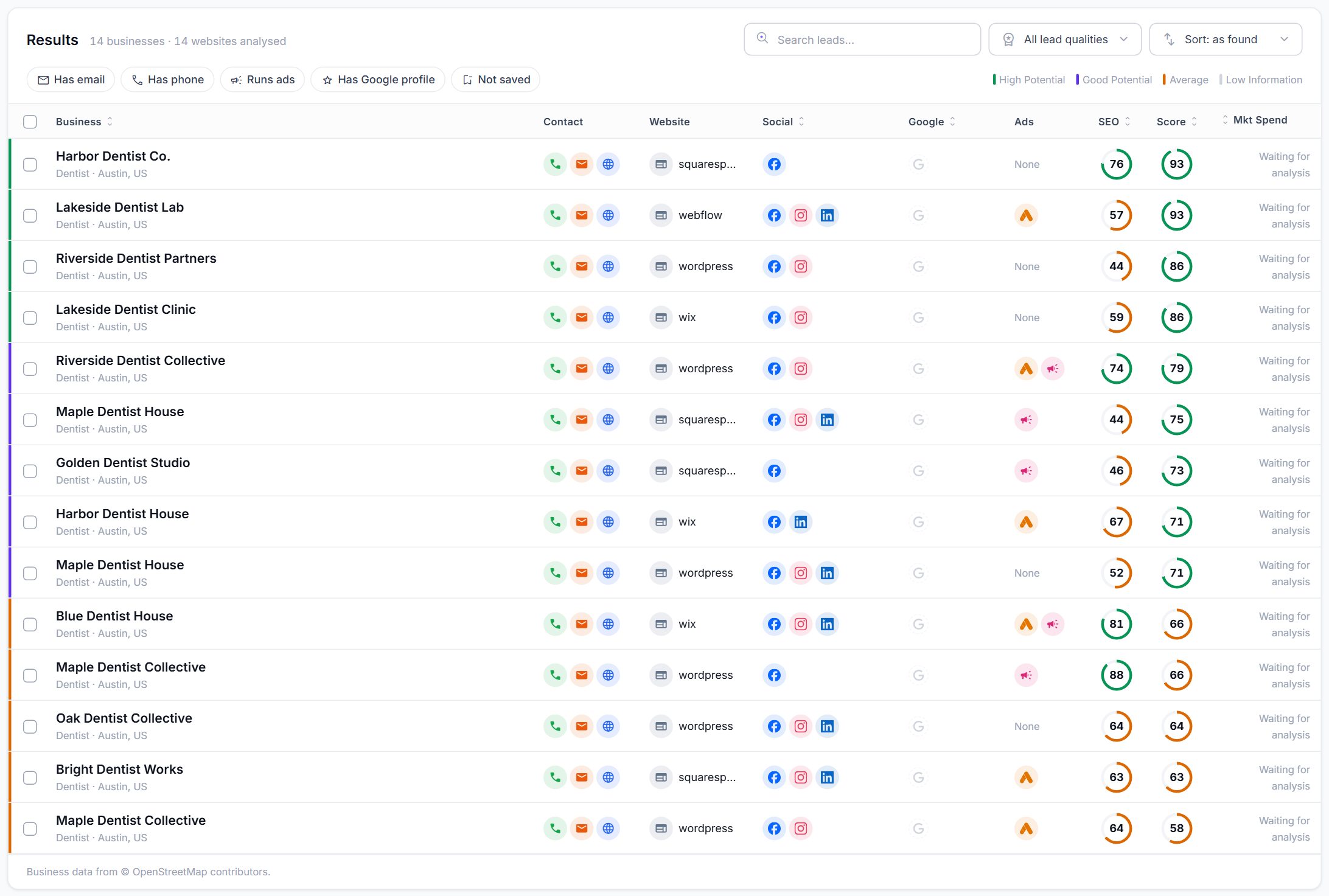Click the Good Potential legend label
Image resolution: width=1329 pixels, height=896 pixels.
1117,80
